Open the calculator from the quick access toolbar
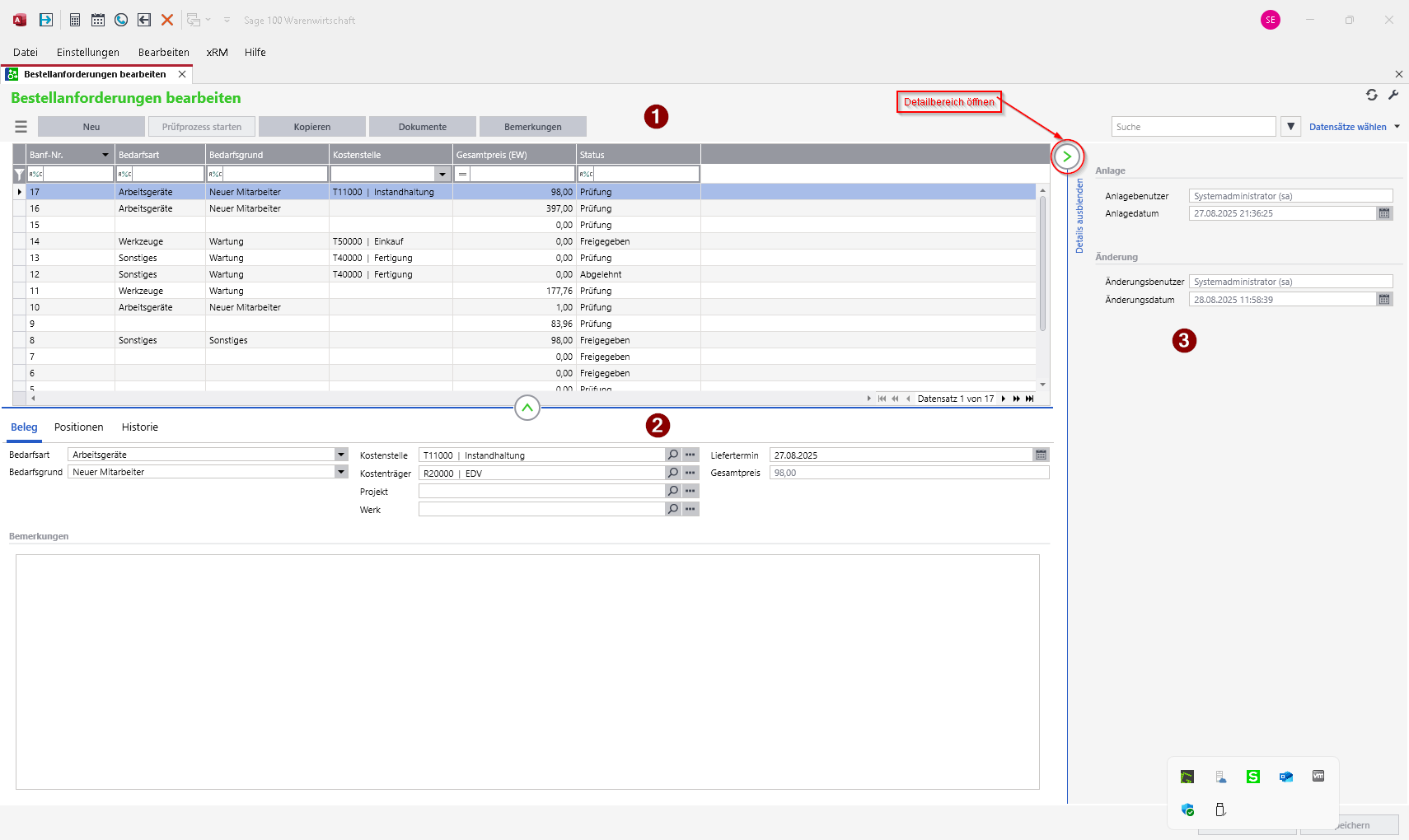The width and height of the screenshot is (1409, 840). point(75,20)
